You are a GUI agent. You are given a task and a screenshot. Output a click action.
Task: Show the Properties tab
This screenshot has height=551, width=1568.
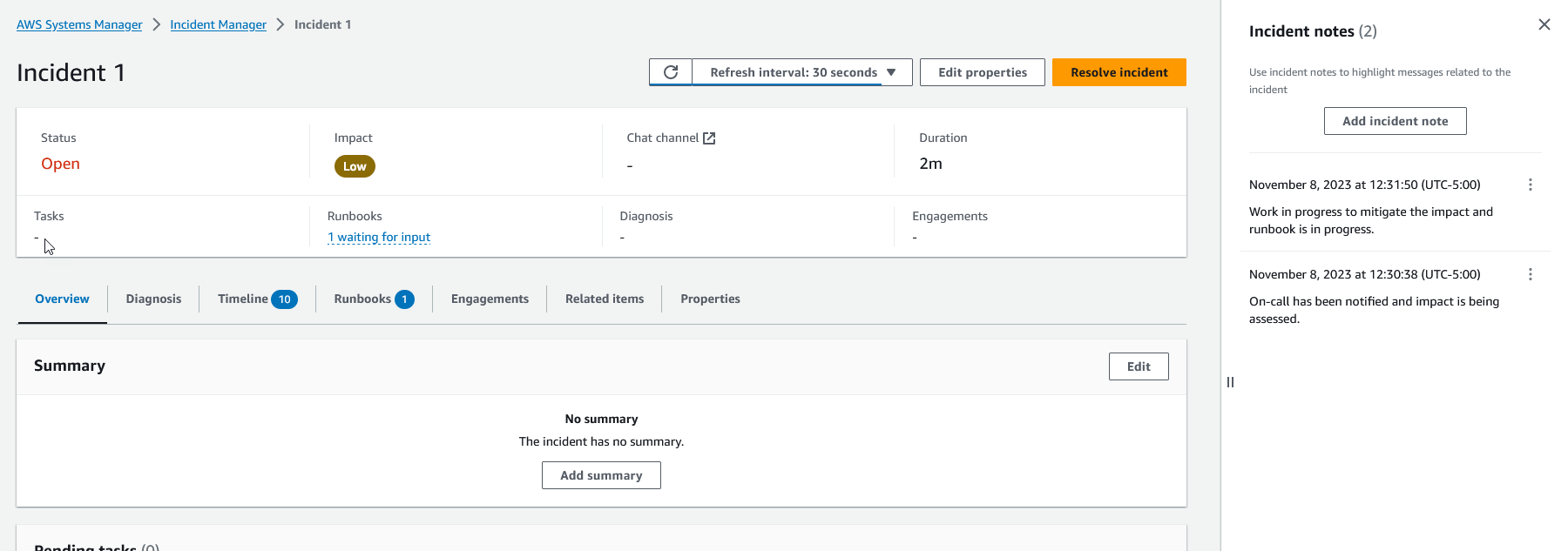point(710,299)
